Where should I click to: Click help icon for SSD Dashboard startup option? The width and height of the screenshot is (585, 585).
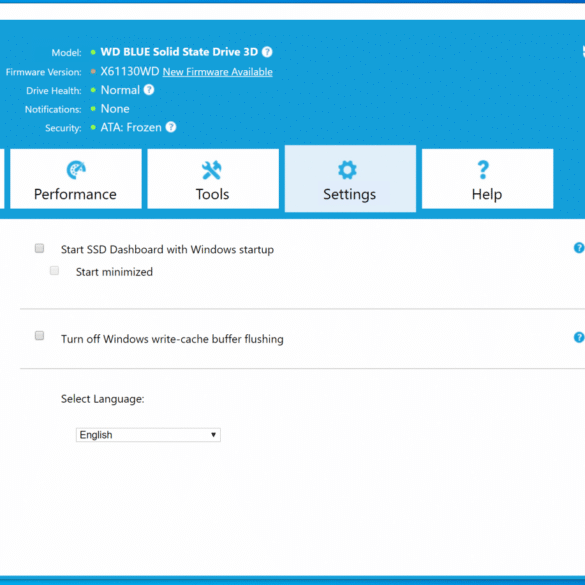[x=579, y=248]
